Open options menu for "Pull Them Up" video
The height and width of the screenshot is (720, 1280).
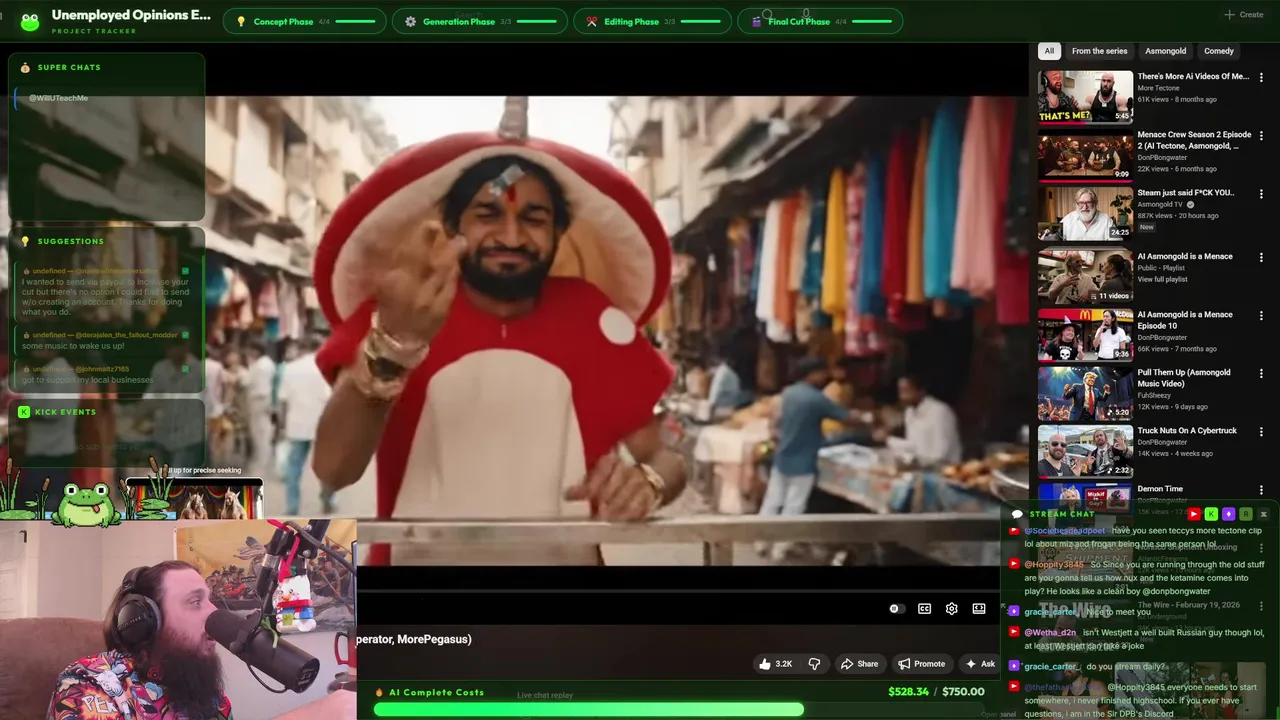point(1261,373)
